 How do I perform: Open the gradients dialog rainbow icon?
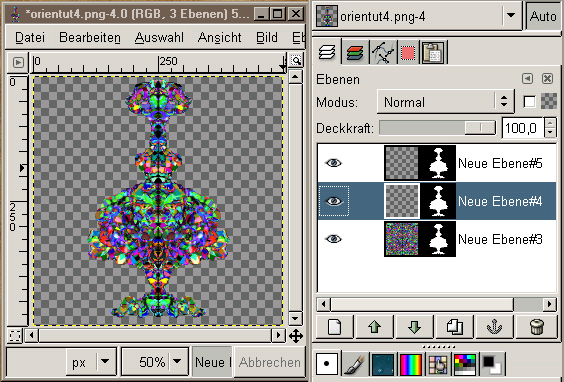pos(411,364)
